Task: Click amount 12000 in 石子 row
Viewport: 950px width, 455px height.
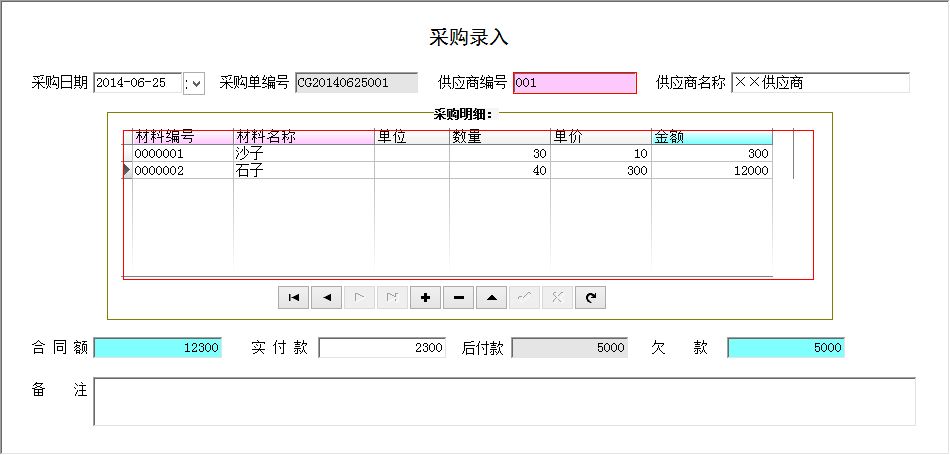Action: [x=712, y=171]
